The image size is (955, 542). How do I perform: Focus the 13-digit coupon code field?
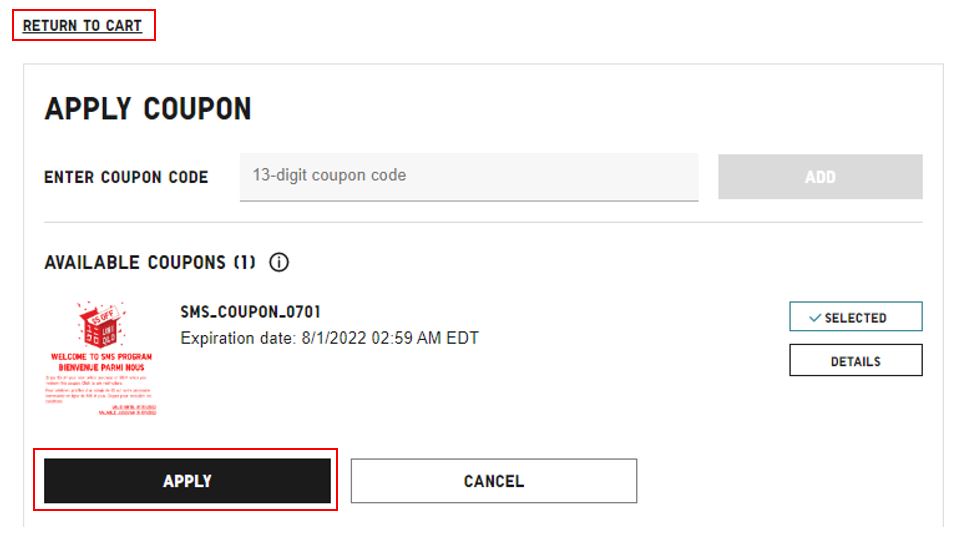[468, 176]
